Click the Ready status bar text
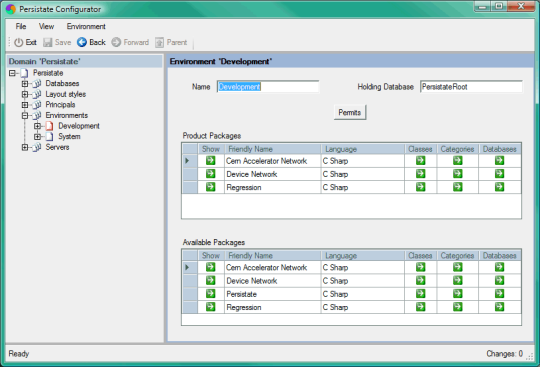The width and height of the screenshot is (540, 367). click(x=19, y=354)
